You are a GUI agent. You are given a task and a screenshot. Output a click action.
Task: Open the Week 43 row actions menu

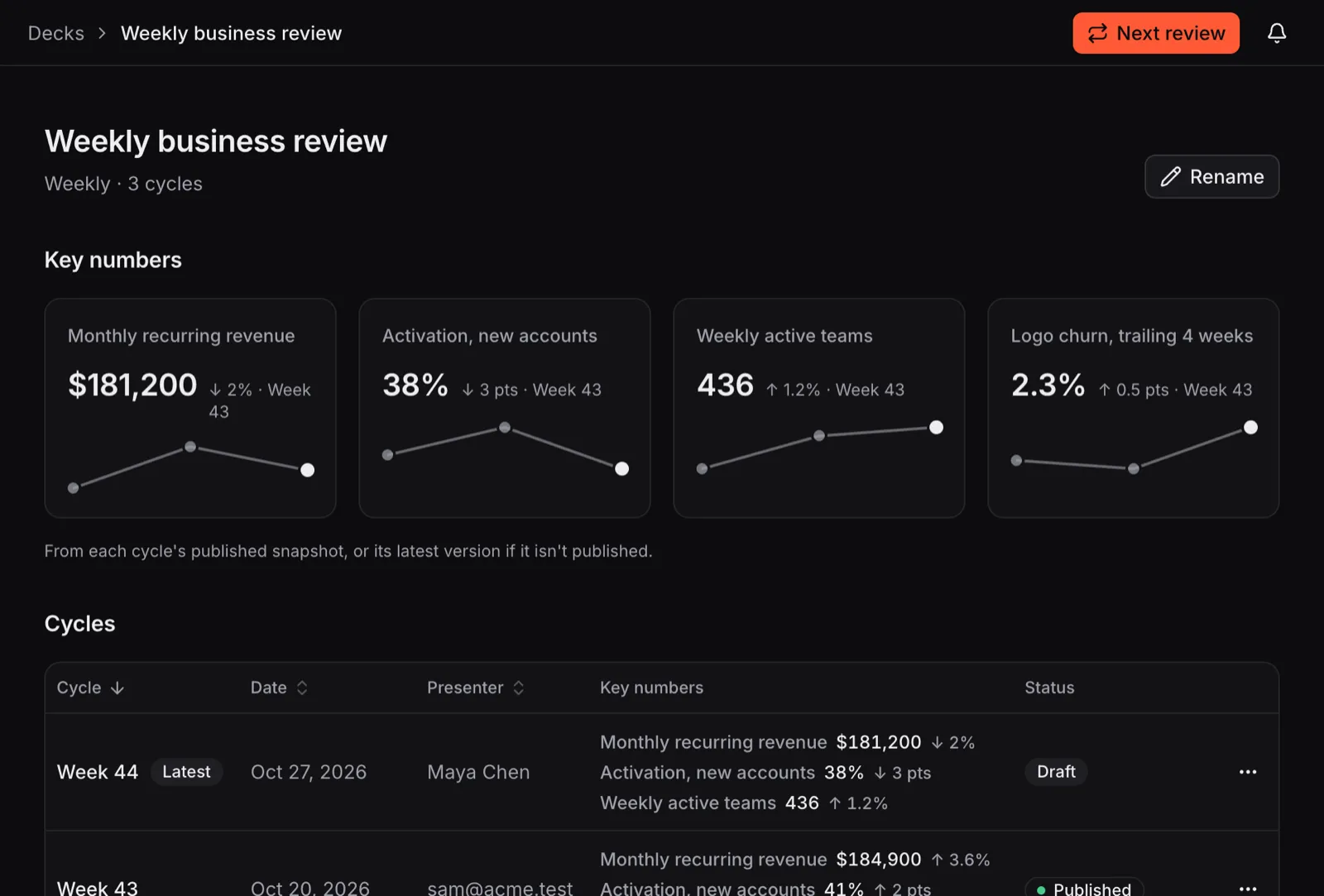[x=1248, y=889]
